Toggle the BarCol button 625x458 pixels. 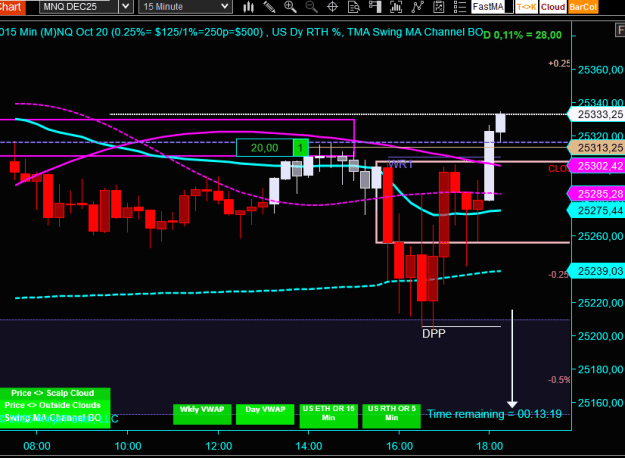(583, 7)
